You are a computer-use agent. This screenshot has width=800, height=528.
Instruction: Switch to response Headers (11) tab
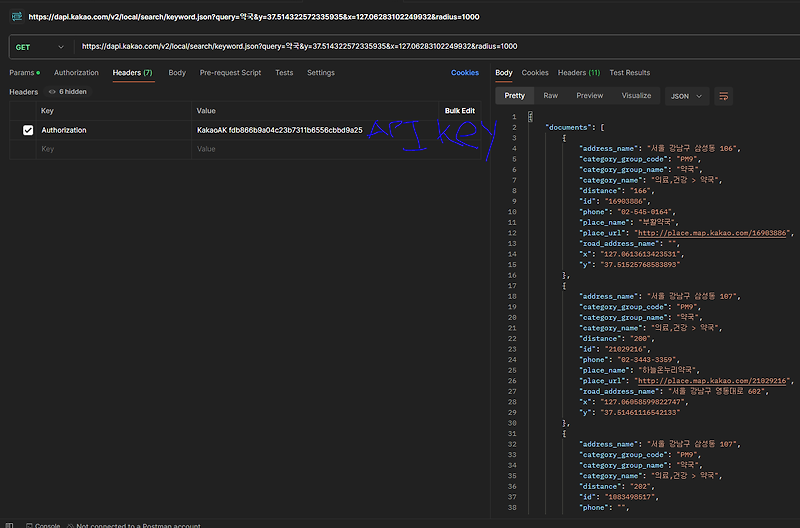578,73
